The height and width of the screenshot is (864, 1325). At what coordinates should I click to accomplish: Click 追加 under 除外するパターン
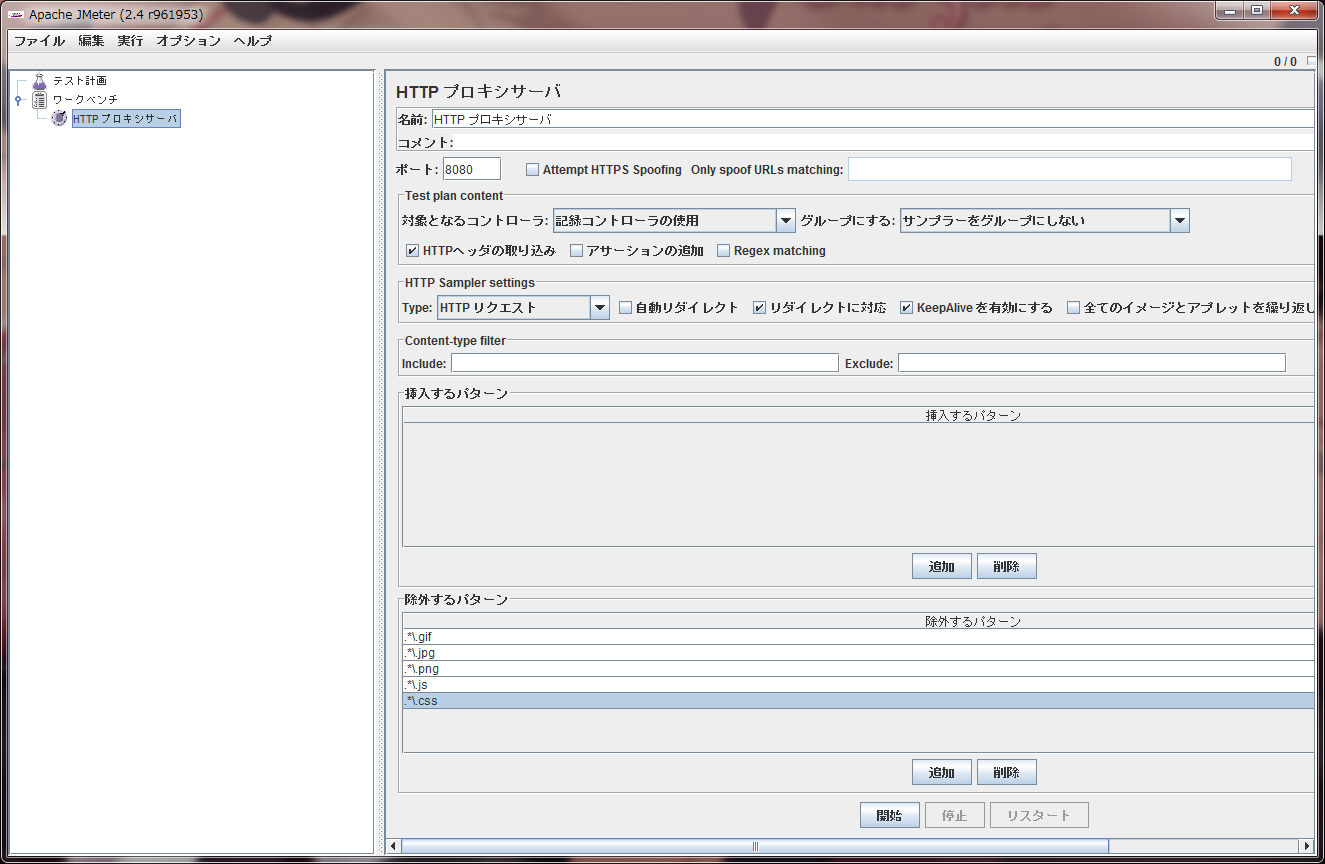942,773
